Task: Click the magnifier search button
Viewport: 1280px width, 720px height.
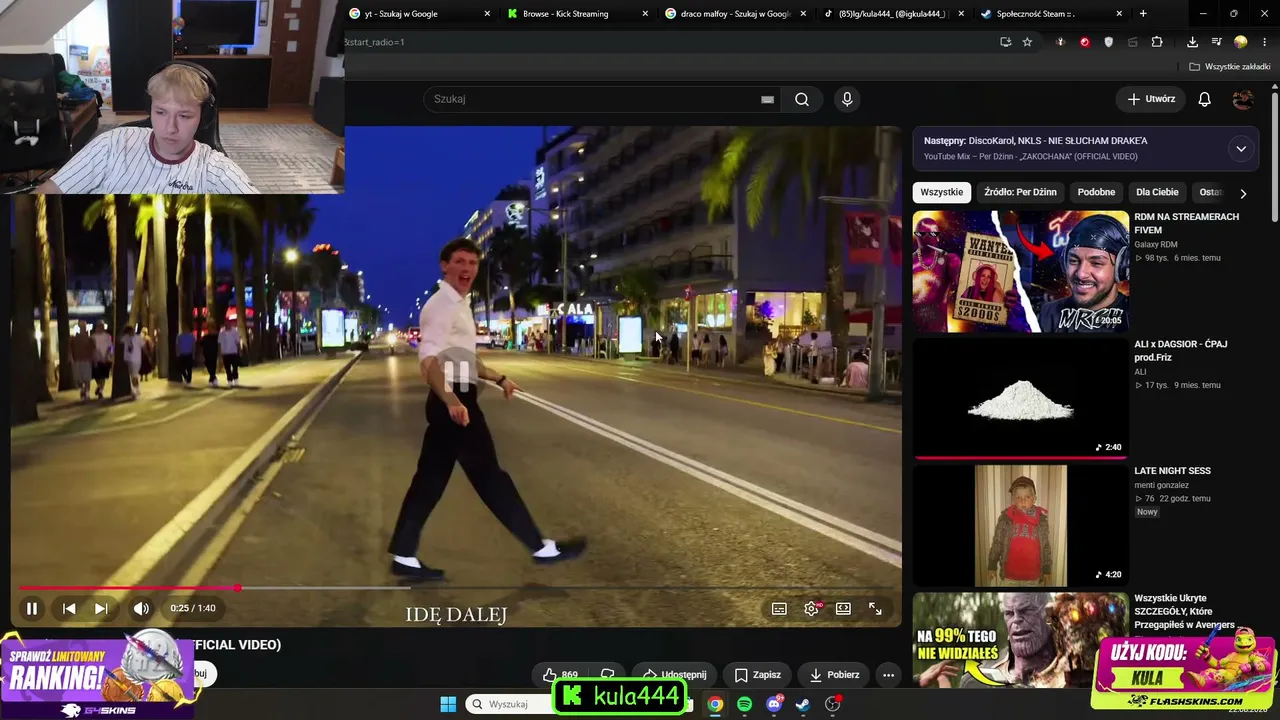Action: coord(802,99)
